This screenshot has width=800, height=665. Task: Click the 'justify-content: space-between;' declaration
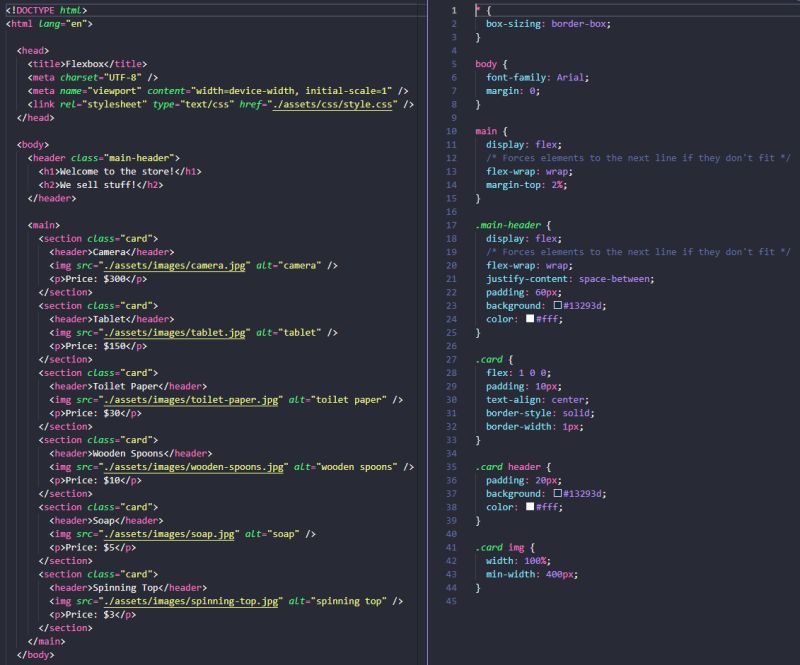pyautogui.click(x=570, y=279)
